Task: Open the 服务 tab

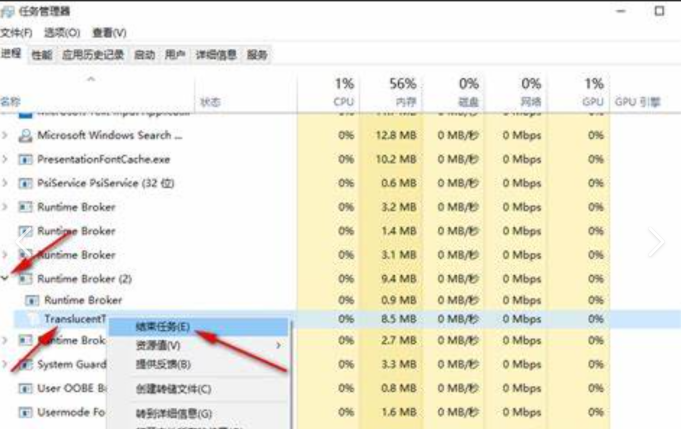Action: [257, 55]
